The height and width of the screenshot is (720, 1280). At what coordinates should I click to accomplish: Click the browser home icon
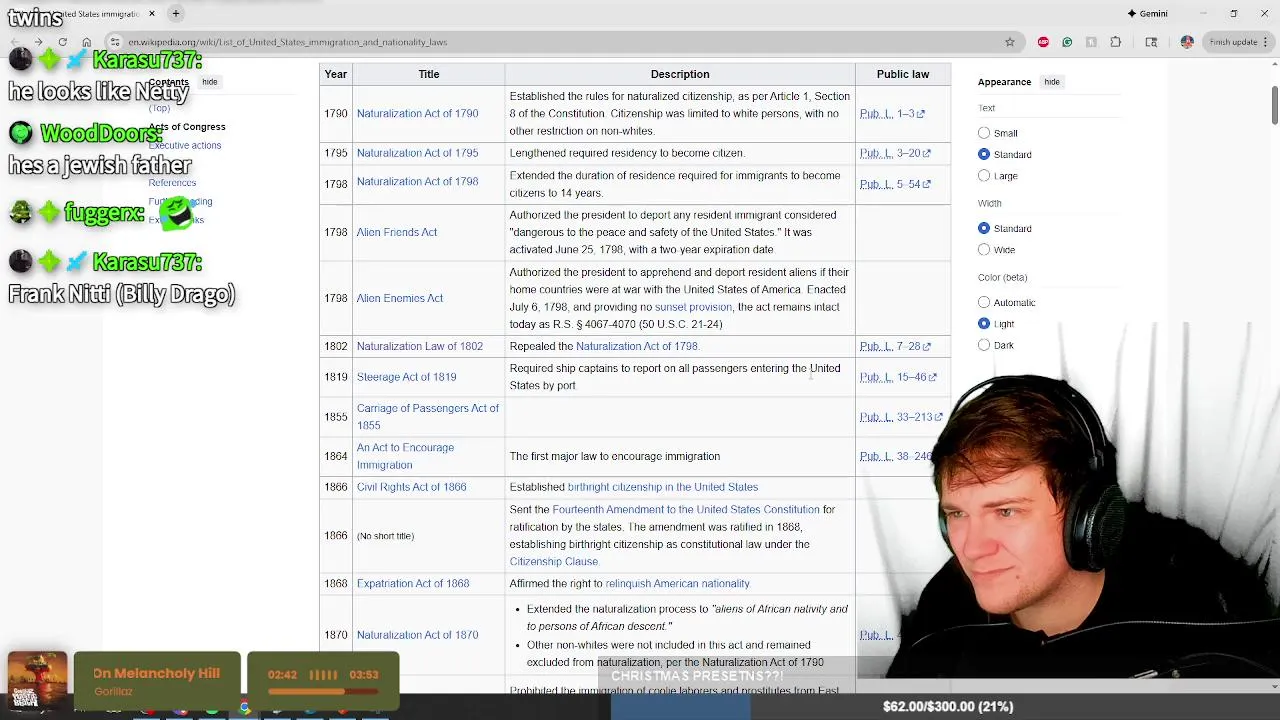(x=86, y=42)
